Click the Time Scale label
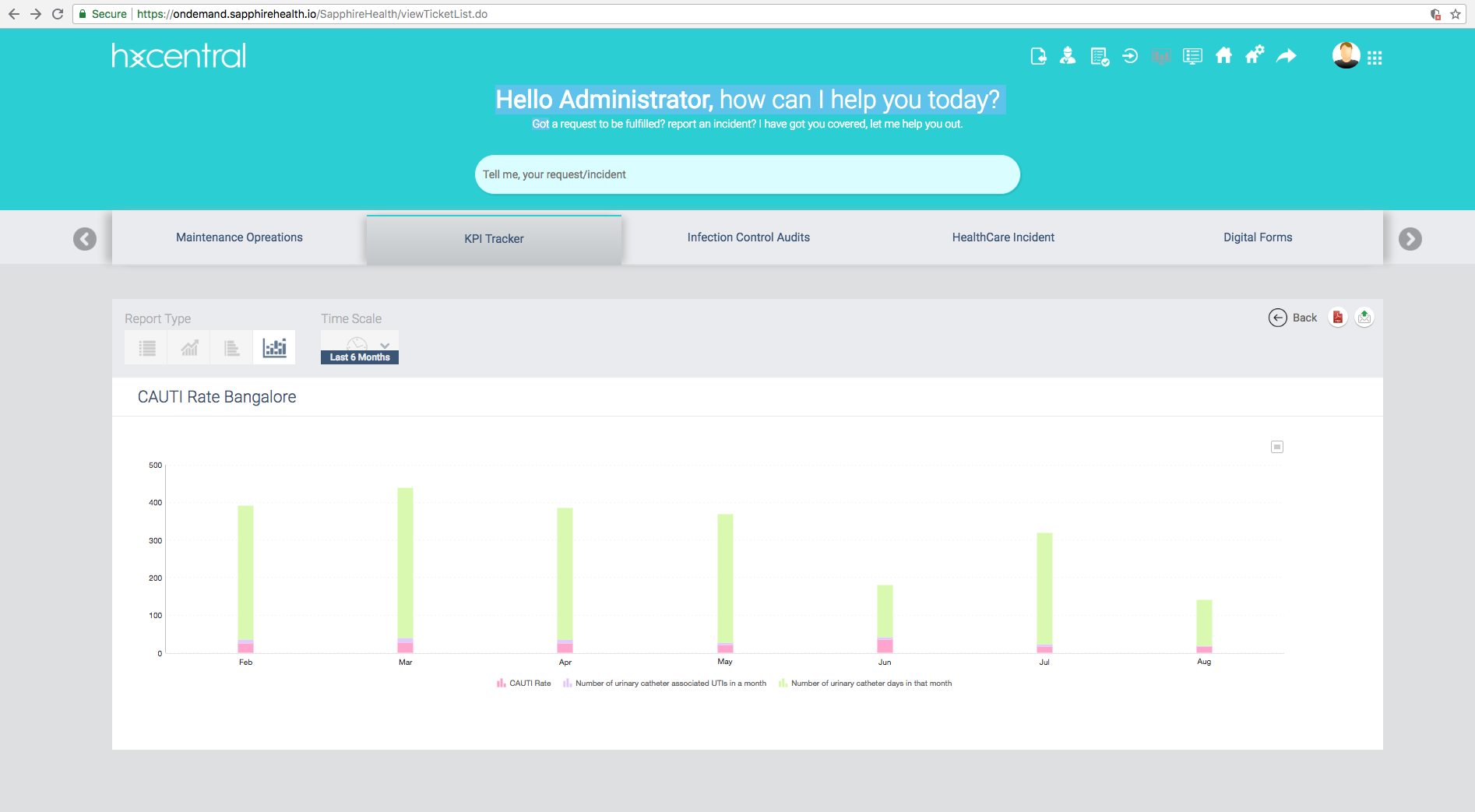This screenshot has height=812, width=1475. click(351, 318)
